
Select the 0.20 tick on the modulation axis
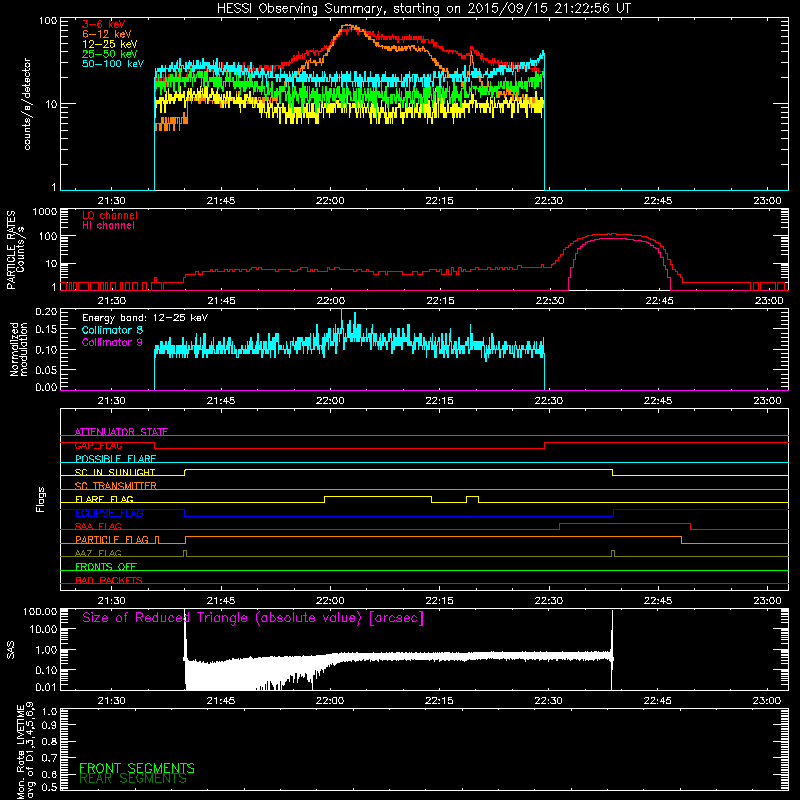46,312
